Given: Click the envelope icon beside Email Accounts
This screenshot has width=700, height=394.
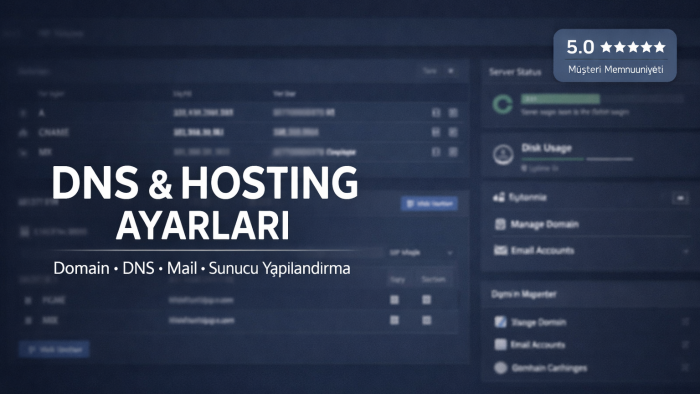Looking at the screenshot, I should click(500, 250).
